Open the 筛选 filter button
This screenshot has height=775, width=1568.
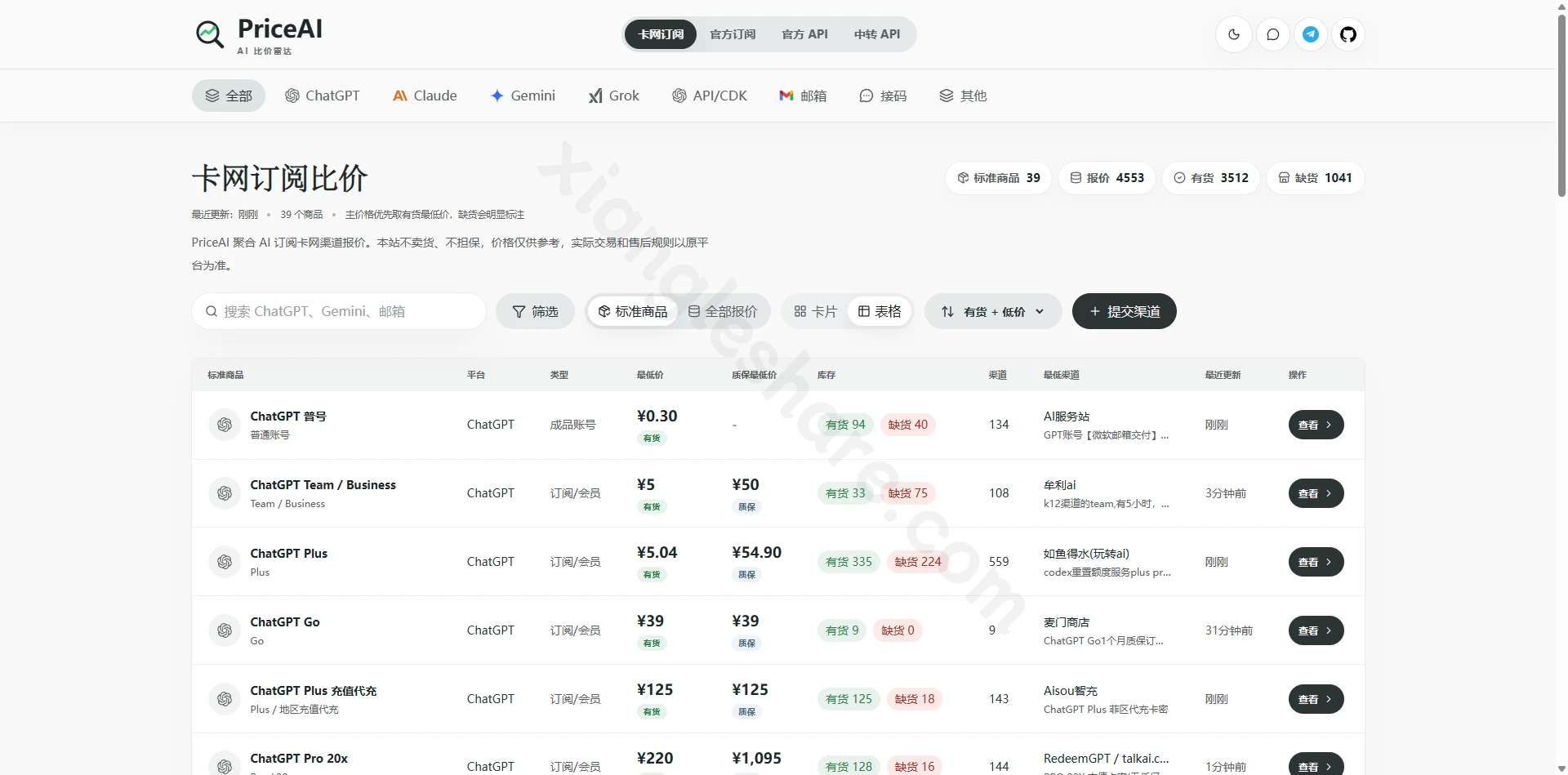(535, 311)
